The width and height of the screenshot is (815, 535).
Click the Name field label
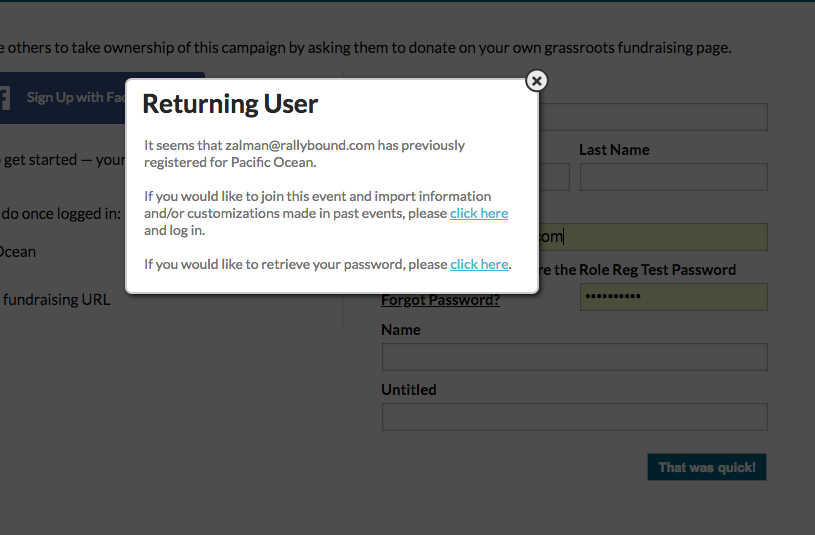401,330
